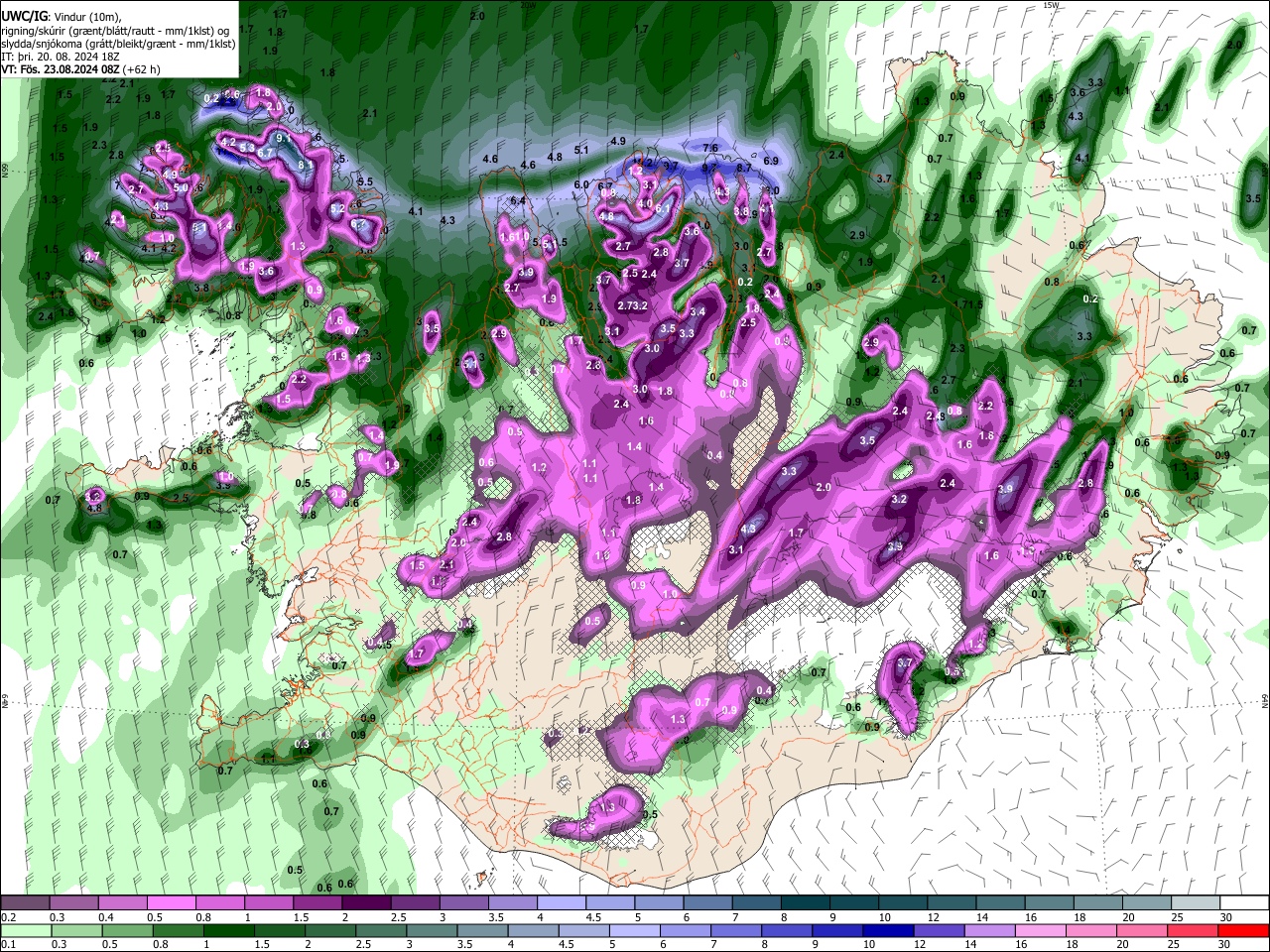
Task: Click the upper snow legend swatch labeled 0.2
Action: [x=25, y=903]
